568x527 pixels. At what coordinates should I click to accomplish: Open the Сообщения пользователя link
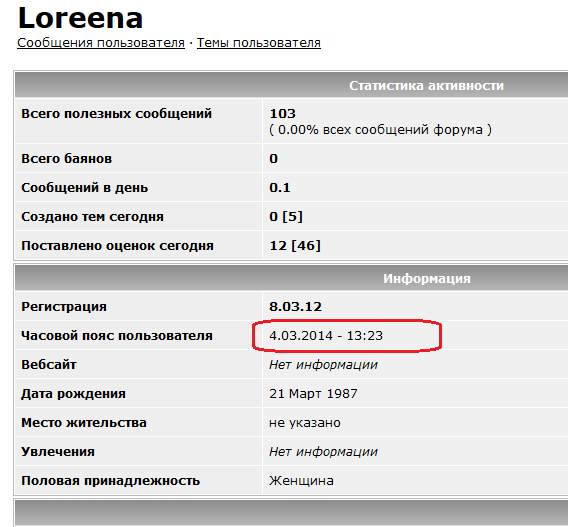click(x=101, y=43)
